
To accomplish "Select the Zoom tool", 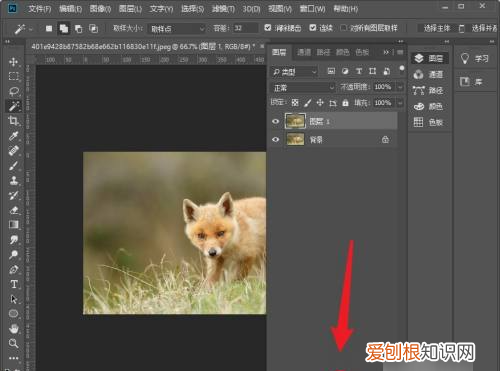I will tap(14, 343).
